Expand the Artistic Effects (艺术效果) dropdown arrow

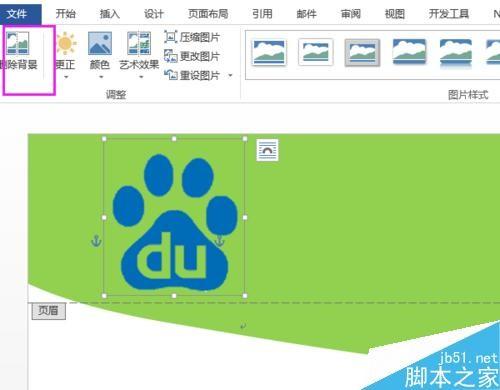point(141,77)
